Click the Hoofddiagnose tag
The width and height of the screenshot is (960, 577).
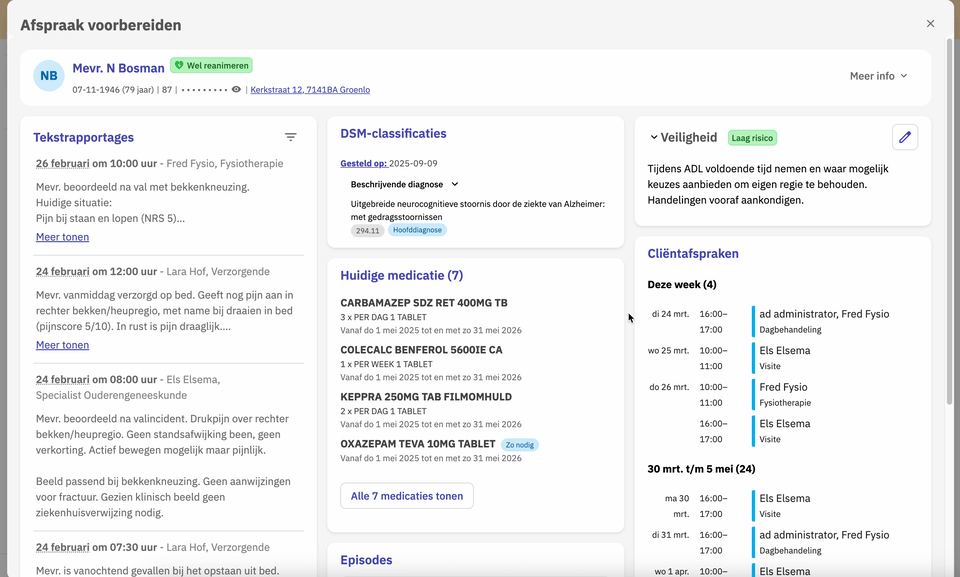417,230
